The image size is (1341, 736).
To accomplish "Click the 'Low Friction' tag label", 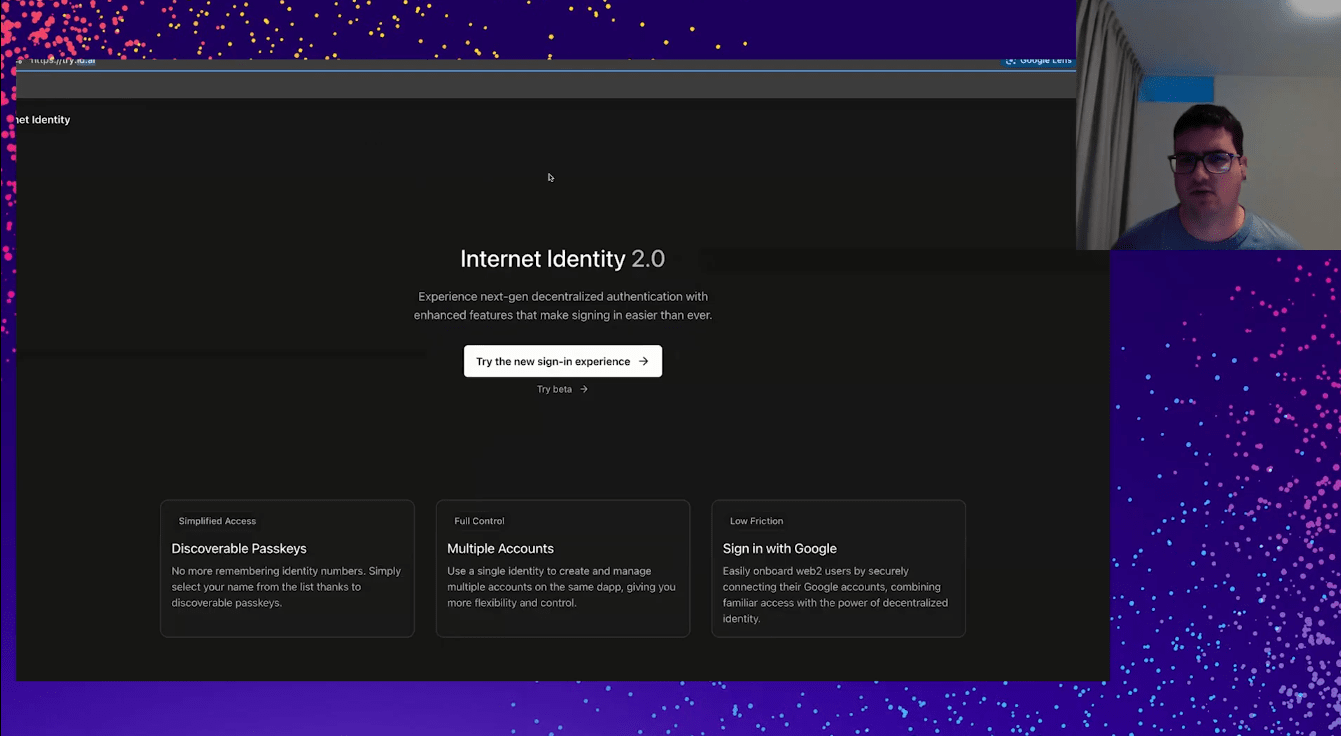I will click(757, 521).
